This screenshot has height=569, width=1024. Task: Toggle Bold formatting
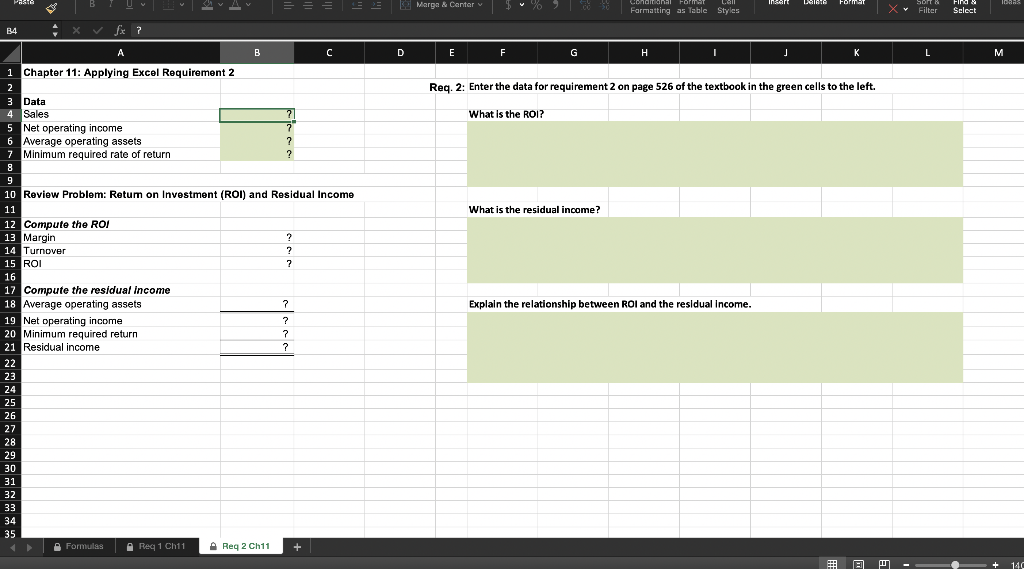click(x=92, y=5)
